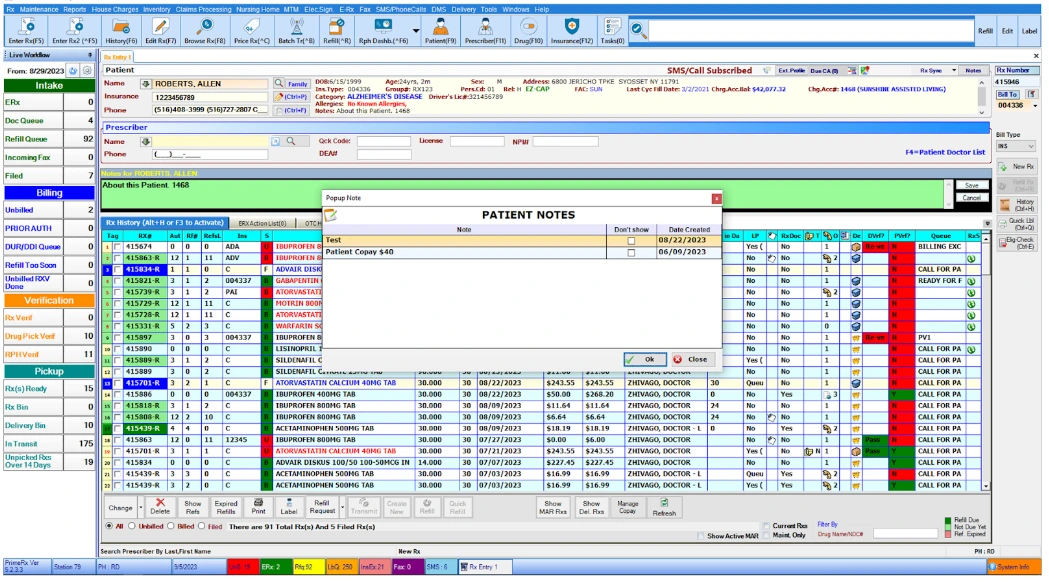Tick checkbox for Rx 415674 row

point(118,247)
